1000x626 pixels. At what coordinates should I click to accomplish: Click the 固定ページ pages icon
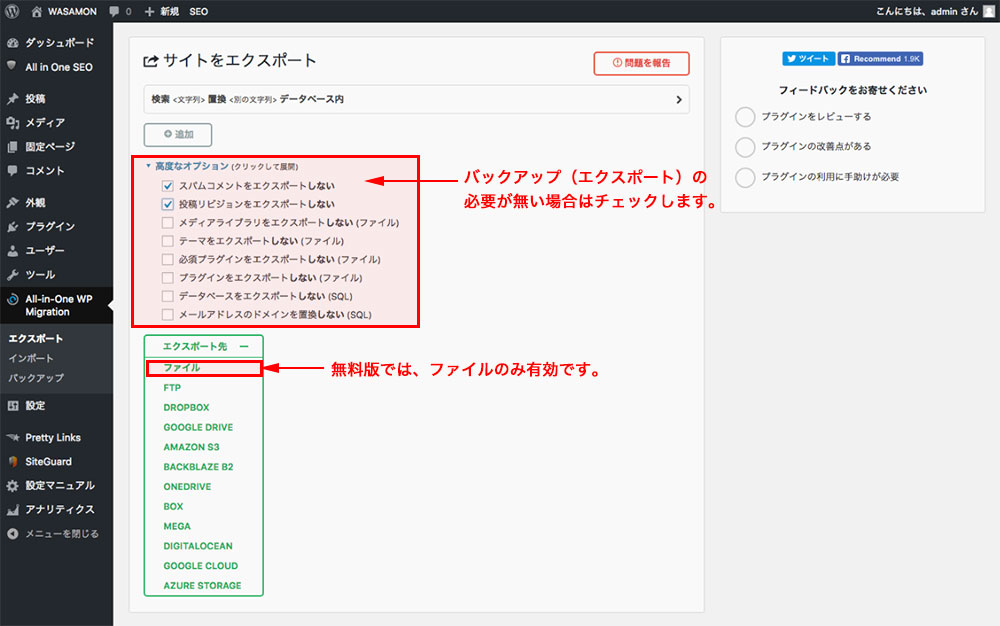point(13,147)
